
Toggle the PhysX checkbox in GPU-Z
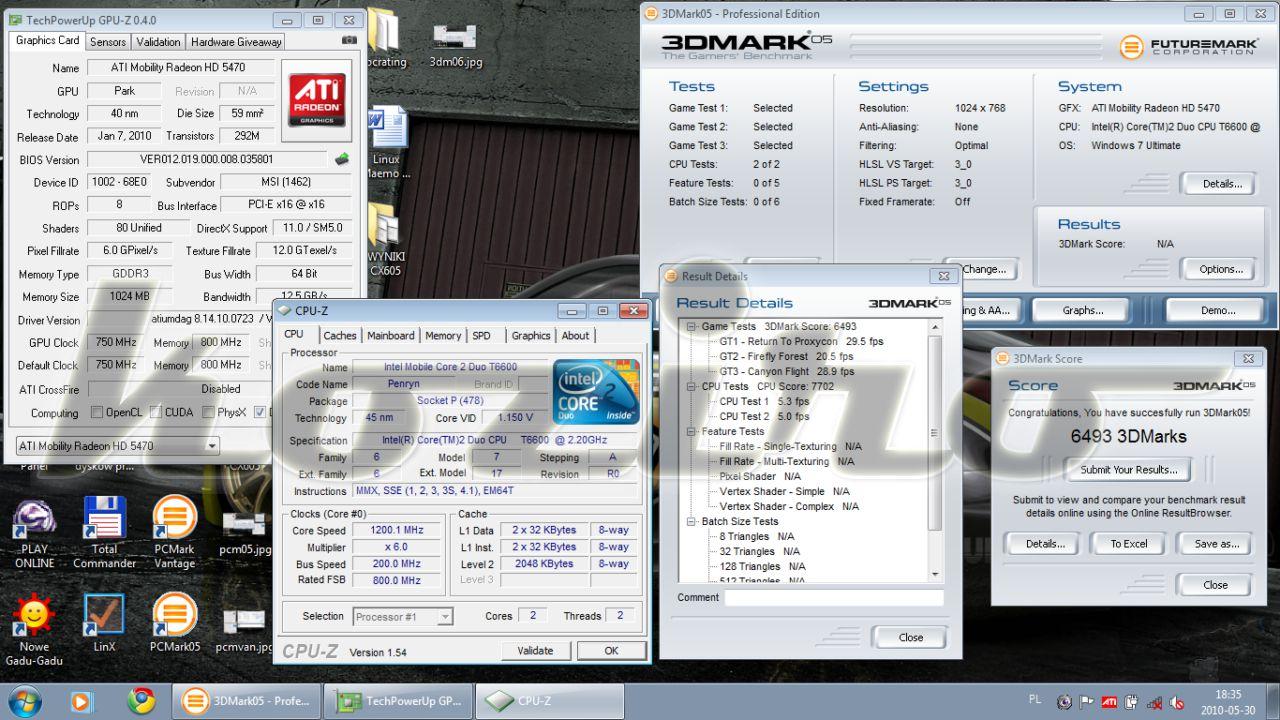coord(208,412)
